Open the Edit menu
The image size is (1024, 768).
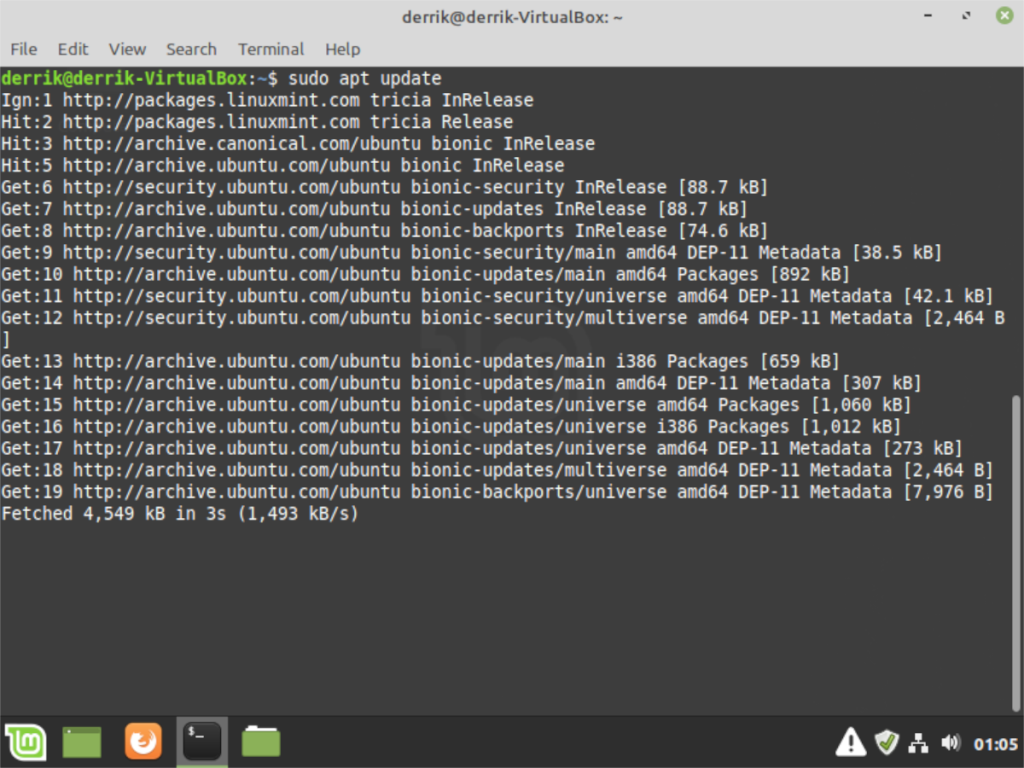(x=72, y=49)
